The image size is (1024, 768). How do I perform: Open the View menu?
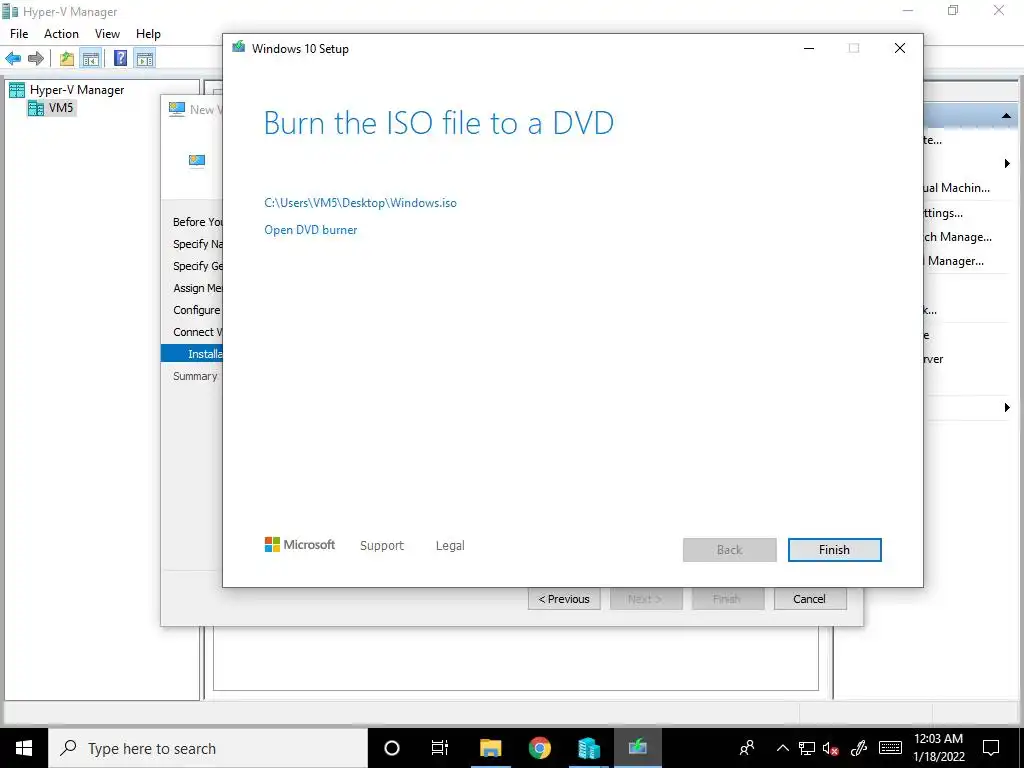pos(107,34)
